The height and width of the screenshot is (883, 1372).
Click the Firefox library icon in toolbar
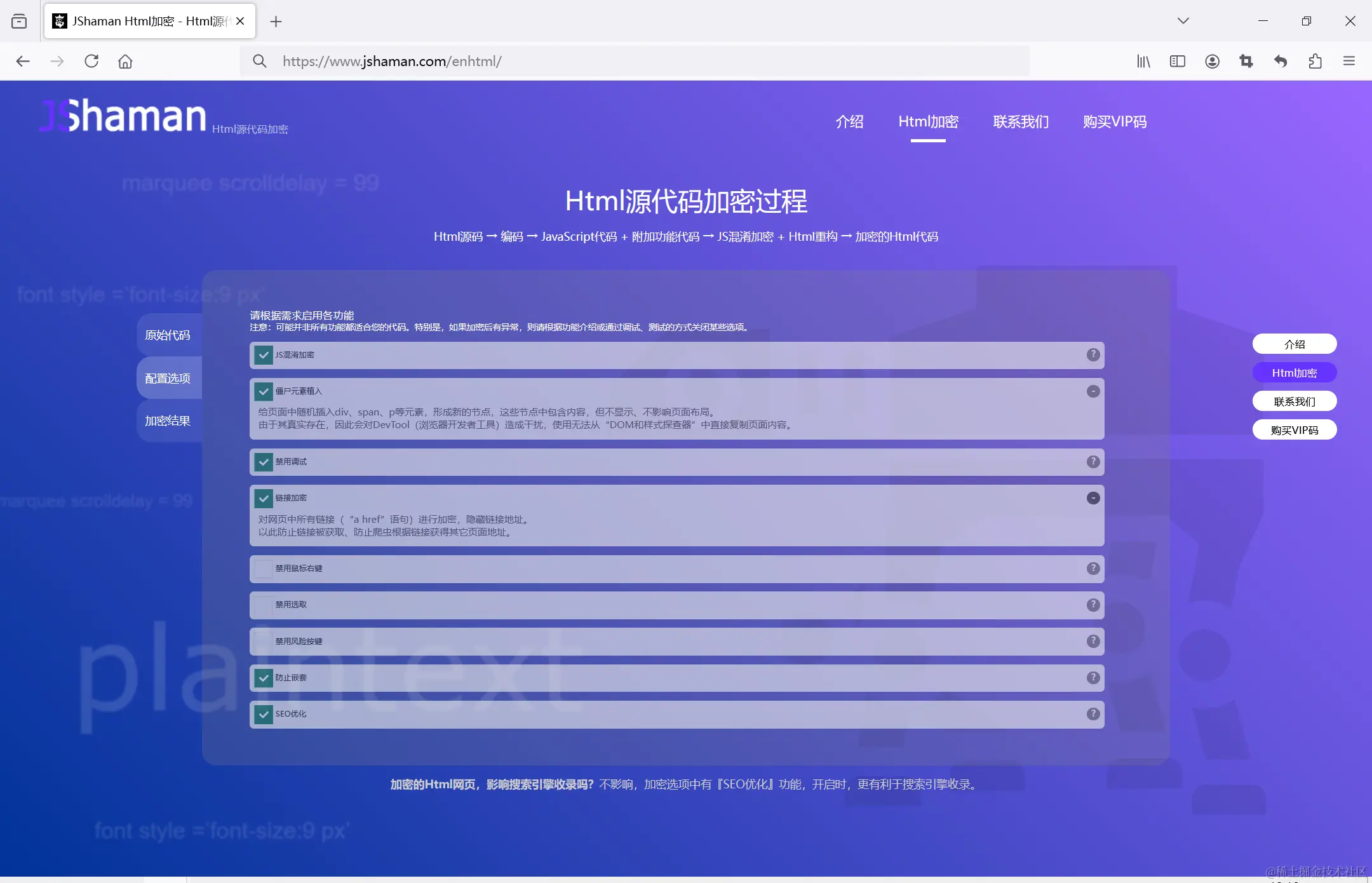(1143, 61)
